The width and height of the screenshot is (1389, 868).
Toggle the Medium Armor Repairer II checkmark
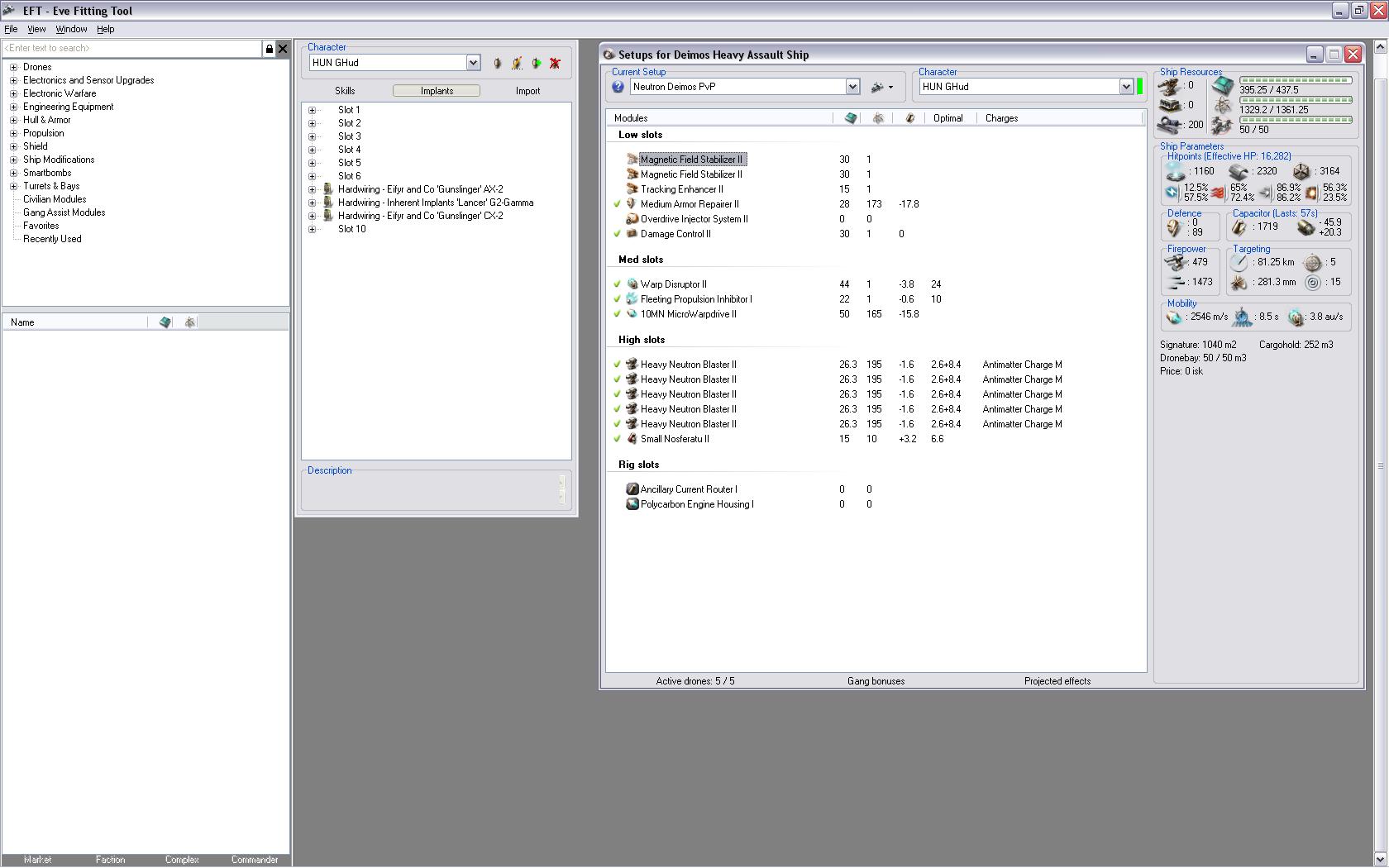click(617, 204)
